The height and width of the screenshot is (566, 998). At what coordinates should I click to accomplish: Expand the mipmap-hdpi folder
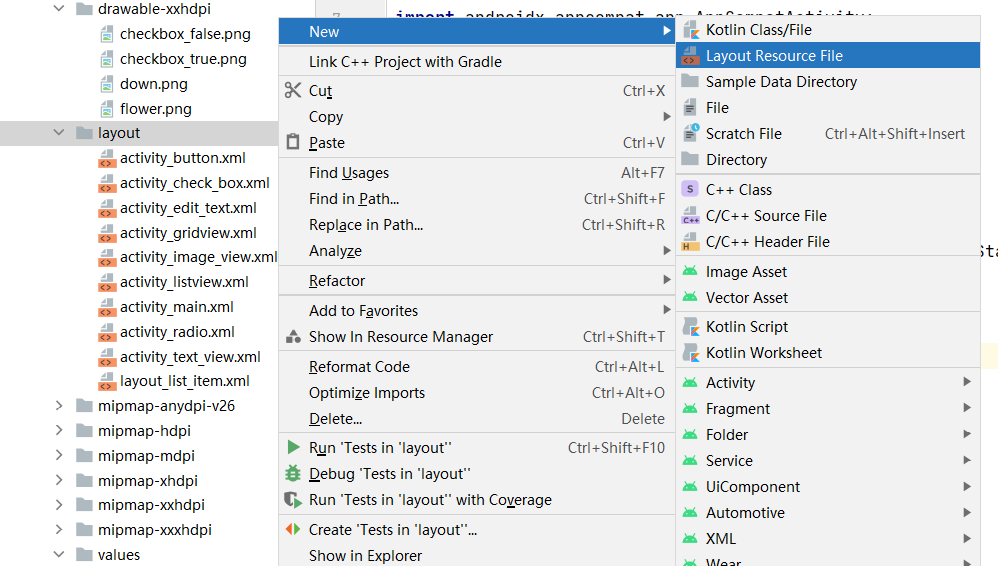(x=58, y=431)
